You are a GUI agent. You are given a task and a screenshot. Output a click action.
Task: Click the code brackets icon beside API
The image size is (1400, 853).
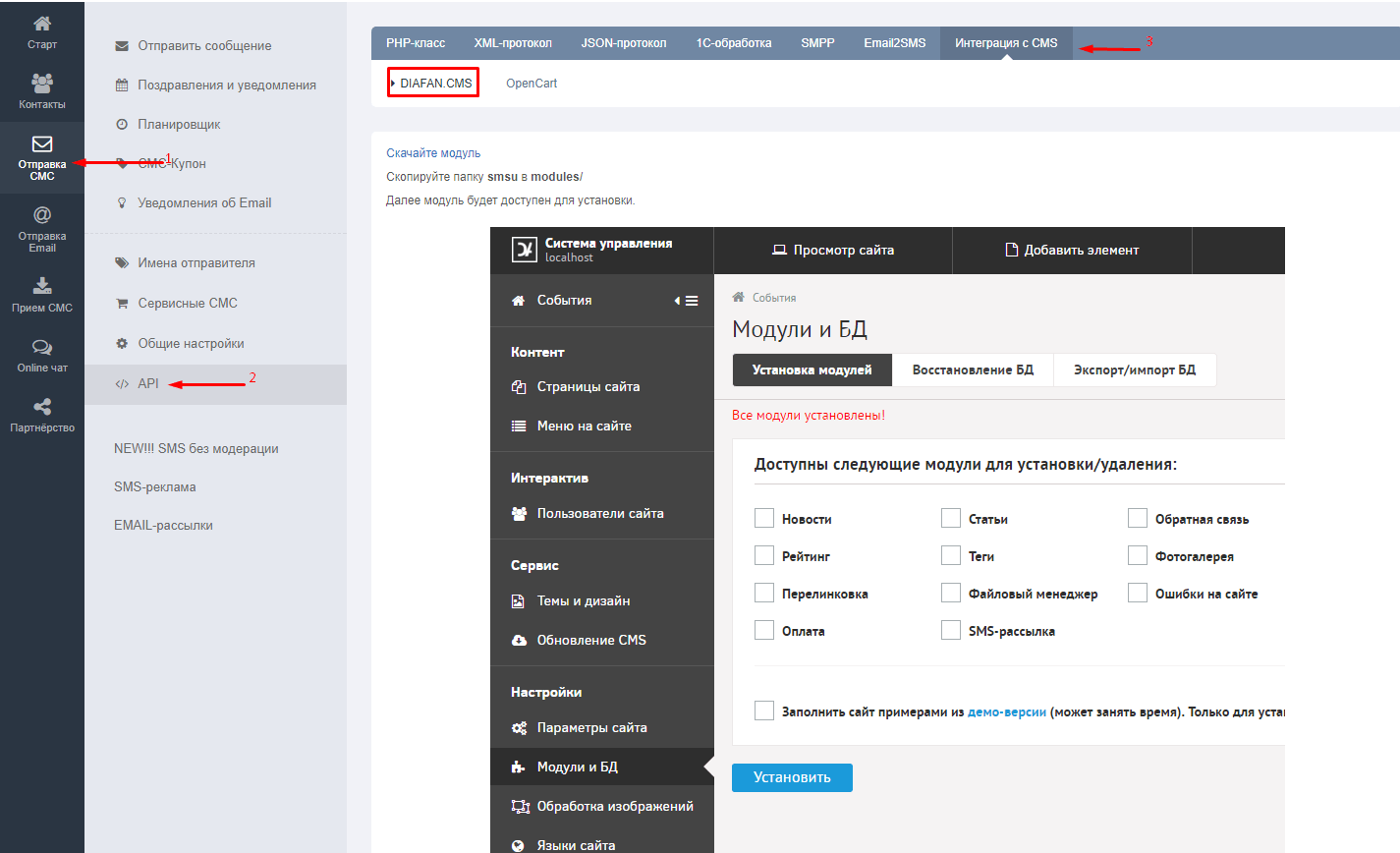[122, 384]
